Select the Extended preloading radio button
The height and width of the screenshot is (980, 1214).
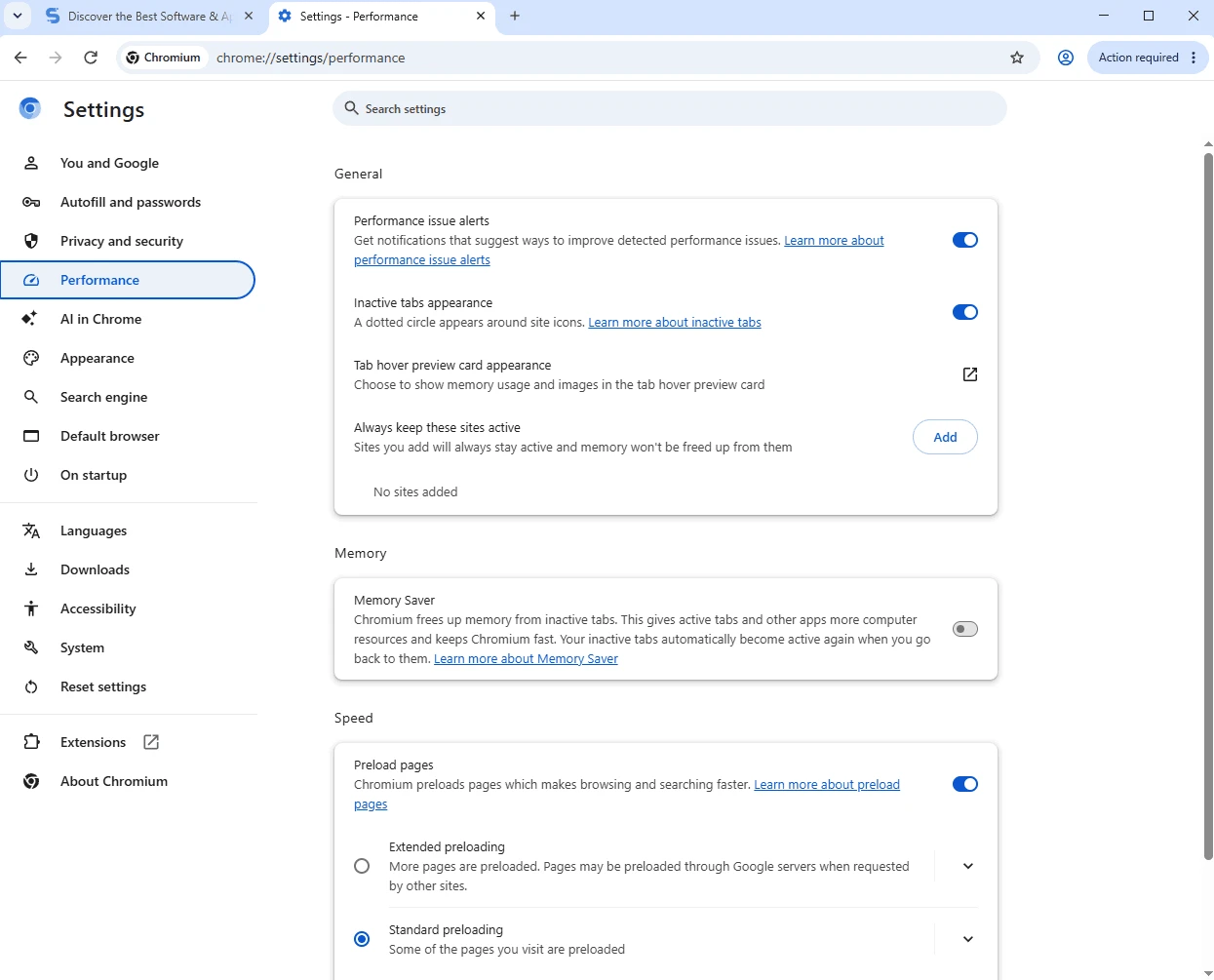pyautogui.click(x=362, y=866)
